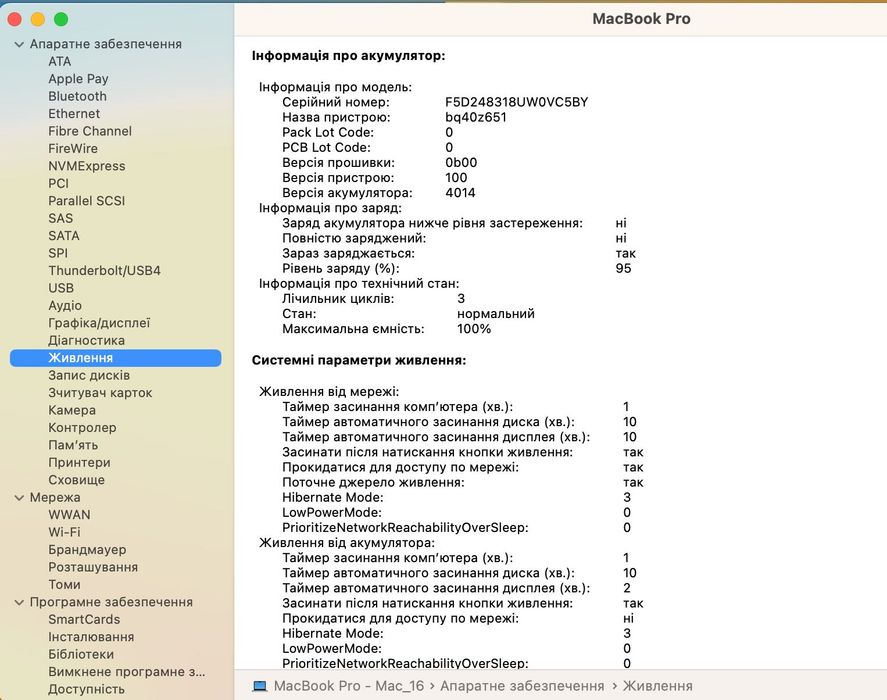Open the Доступність entry
This screenshot has height=700, width=887.
(x=86, y=689)
